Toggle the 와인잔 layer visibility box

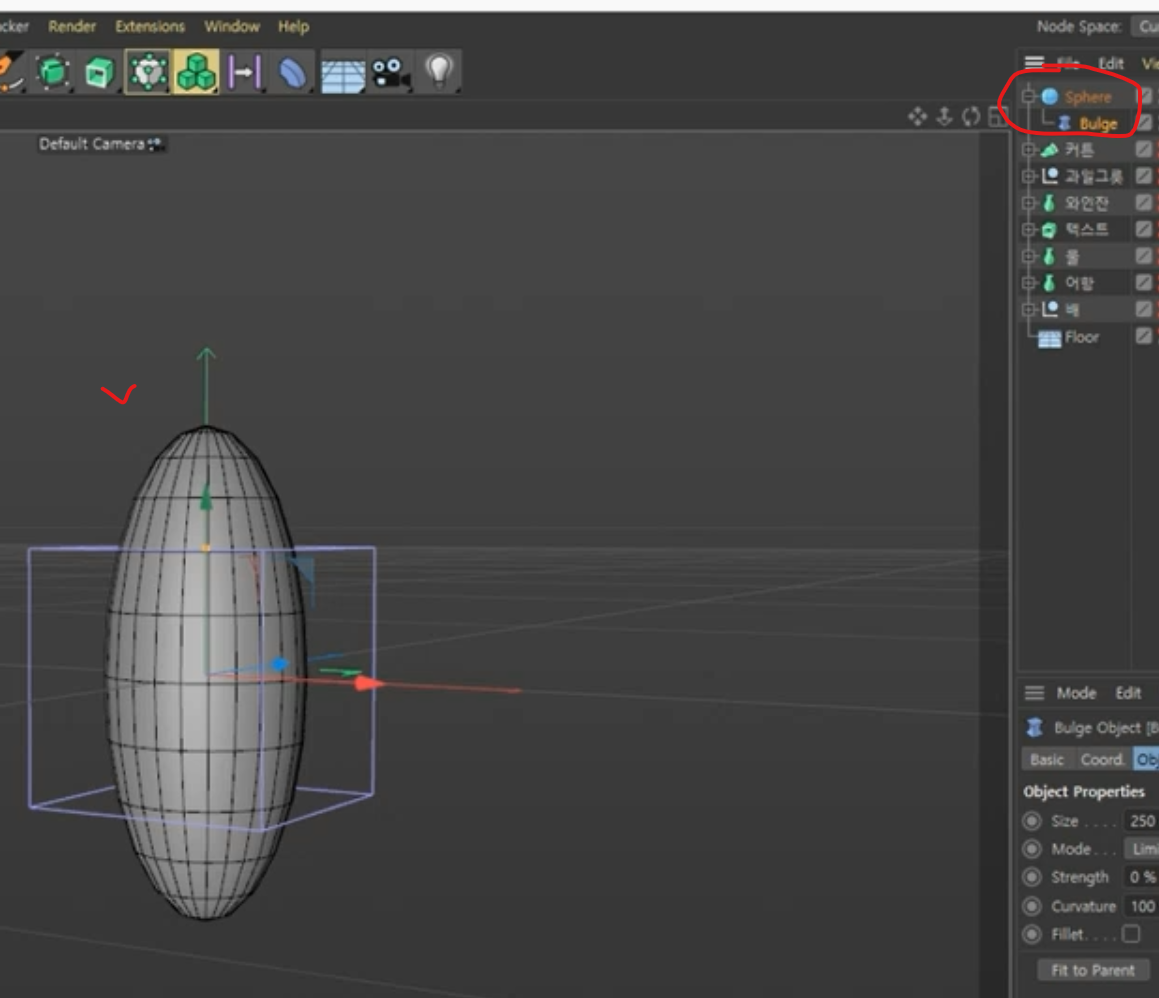[x=1144, y=203]
